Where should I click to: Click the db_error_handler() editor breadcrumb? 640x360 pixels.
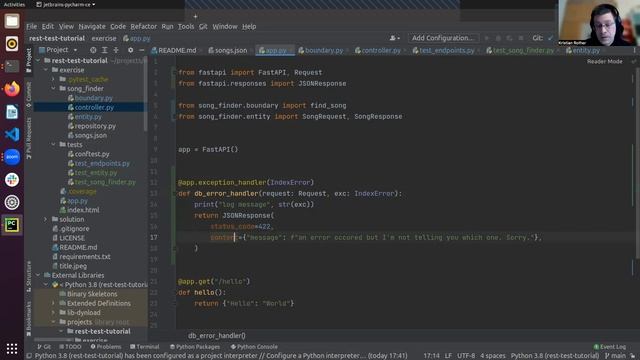pyautogui.click(x=217, y=336)
